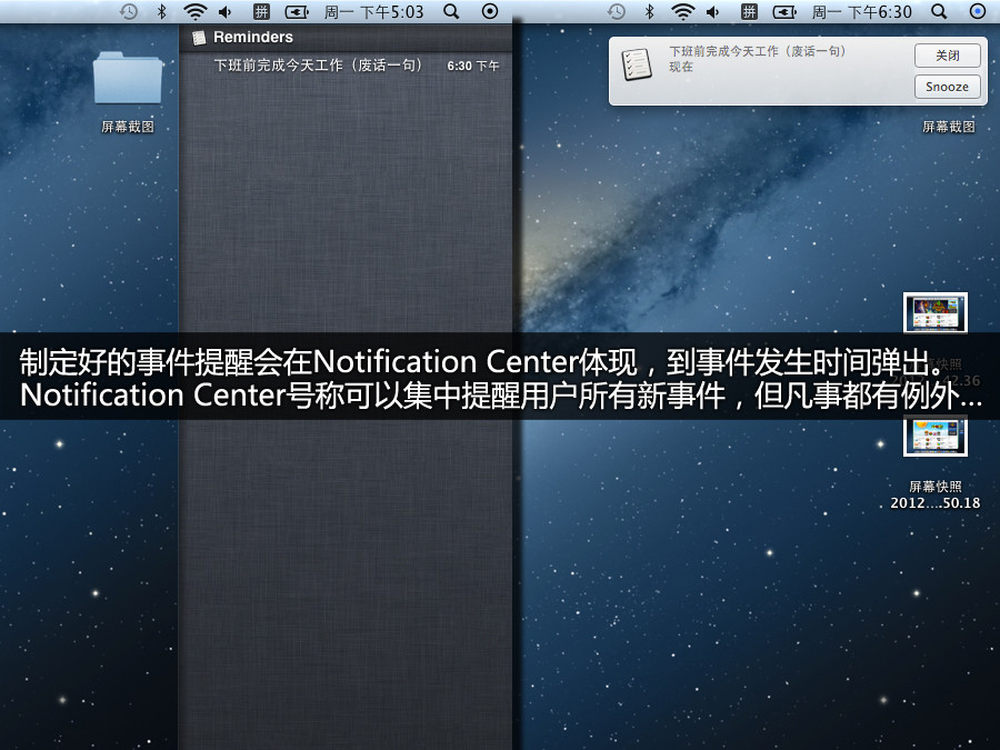Click battery status icon in the 5:03 menu bar
The height and width of the screenshot is (750, 1000).
point(297,11)
